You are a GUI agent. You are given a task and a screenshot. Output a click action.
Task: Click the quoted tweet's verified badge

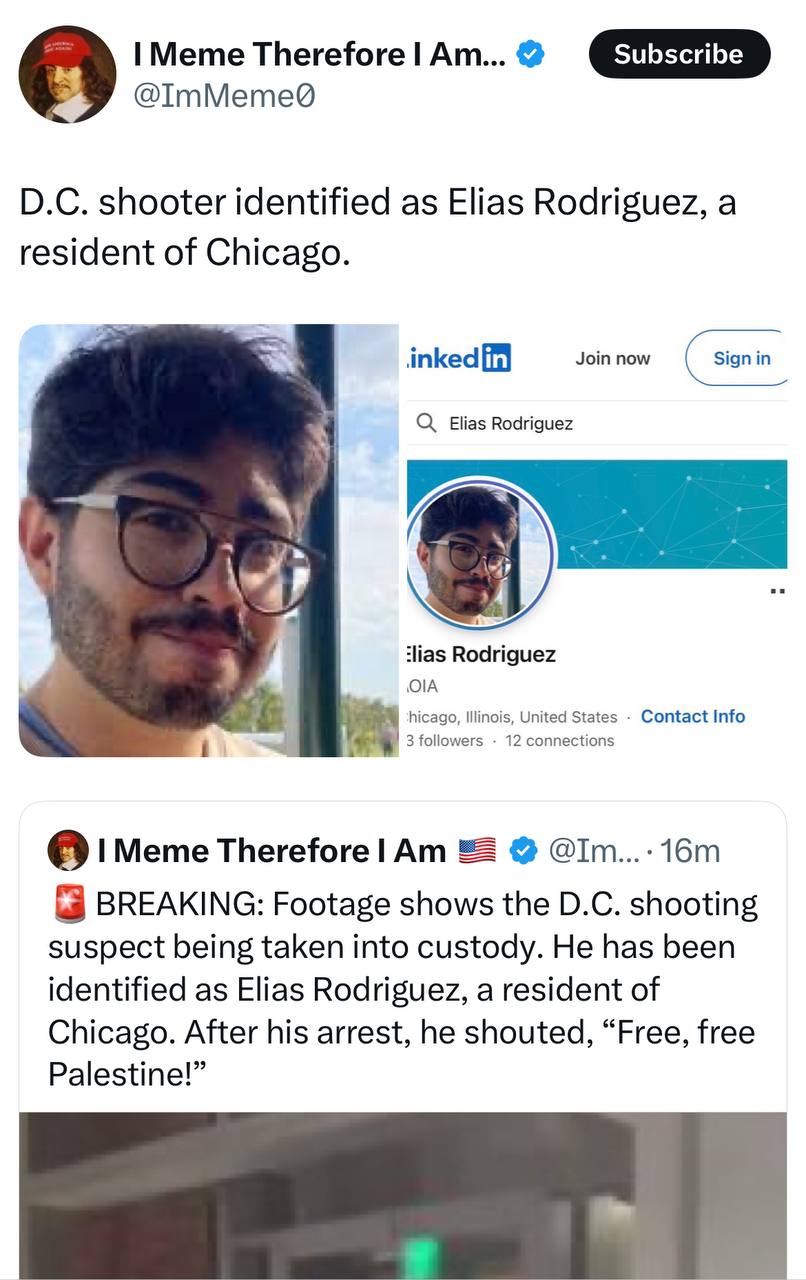pos(521,851)
